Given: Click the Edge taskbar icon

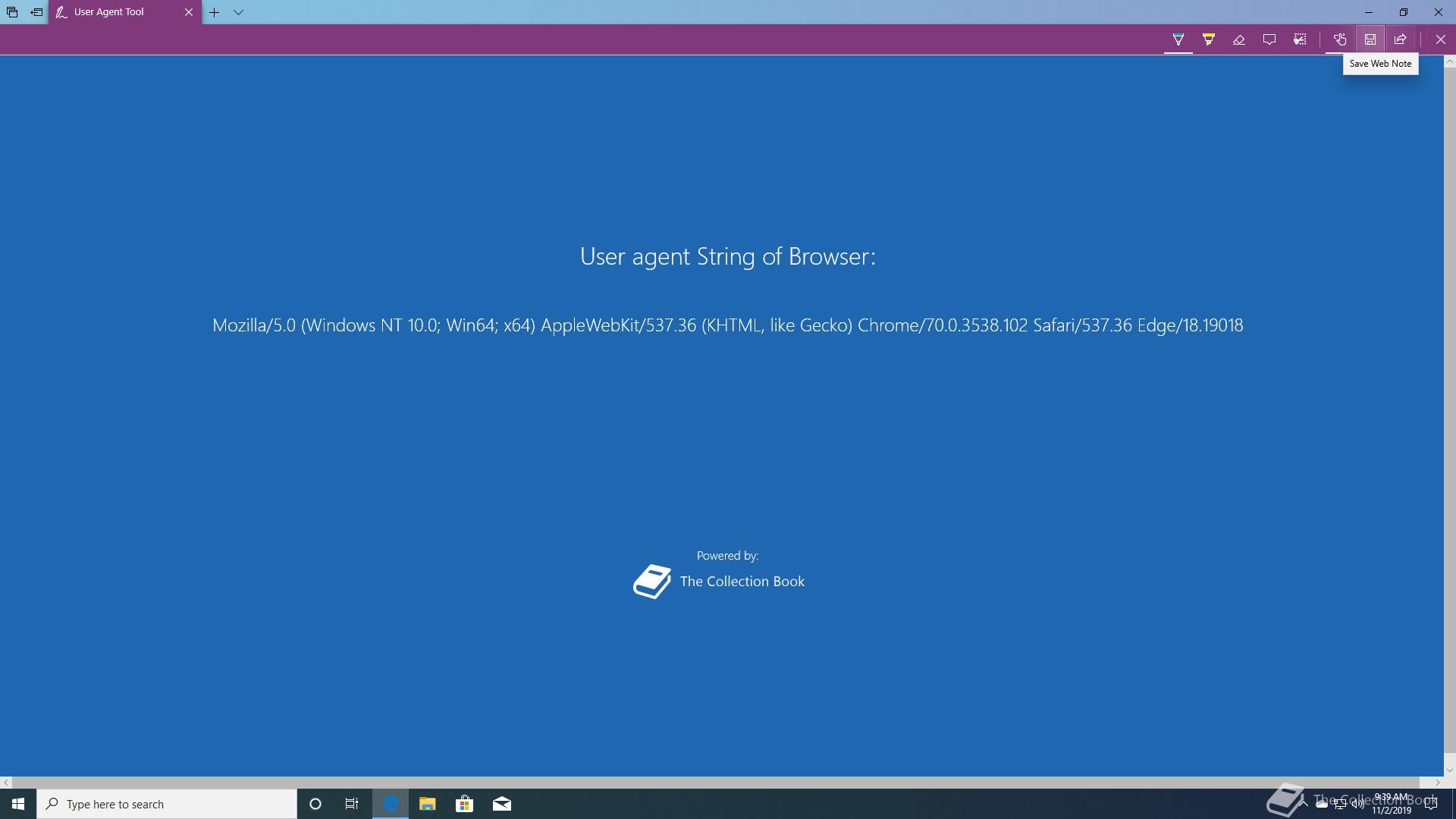Looking at the screenshot, I should point(391,804).
